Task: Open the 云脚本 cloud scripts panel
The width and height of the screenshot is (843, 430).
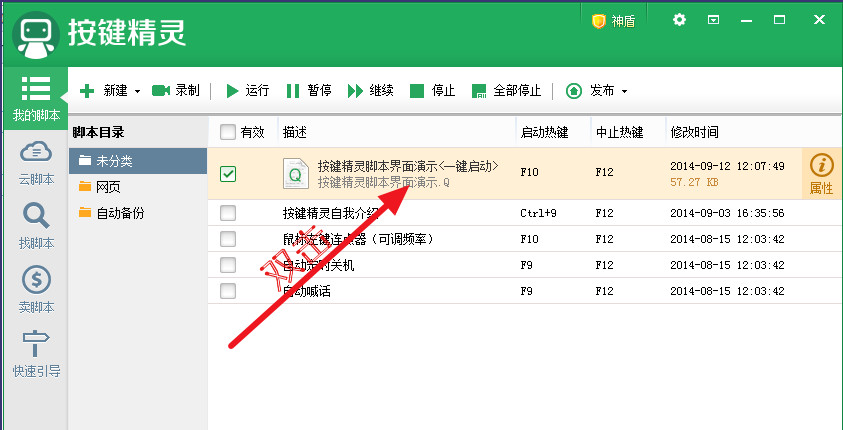Action: pyautogui.click(x=36, y=162)
